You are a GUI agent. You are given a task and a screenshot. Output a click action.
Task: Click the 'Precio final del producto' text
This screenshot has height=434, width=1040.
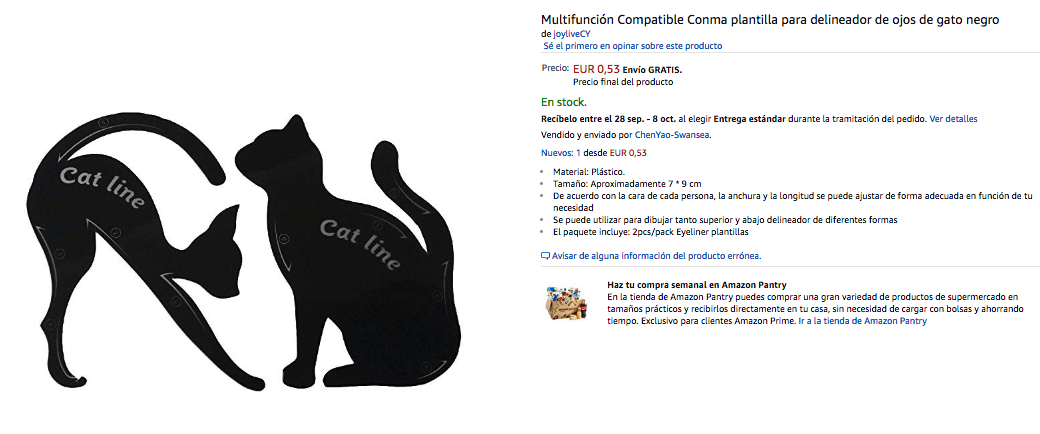[x=623, y=82]
